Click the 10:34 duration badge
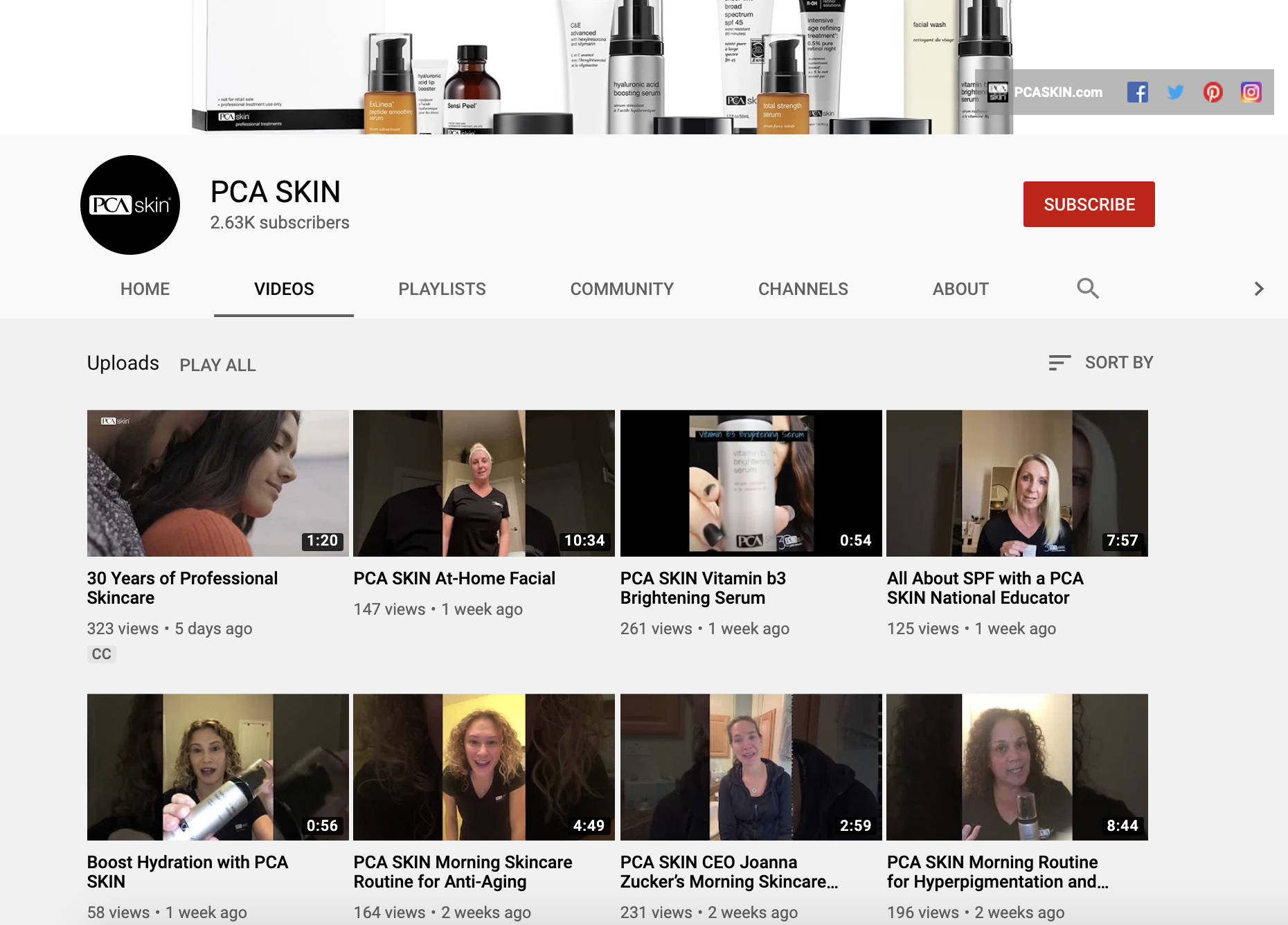This screenshot has height=925, width=1288. pyautogui.click(x=584, y=541)
